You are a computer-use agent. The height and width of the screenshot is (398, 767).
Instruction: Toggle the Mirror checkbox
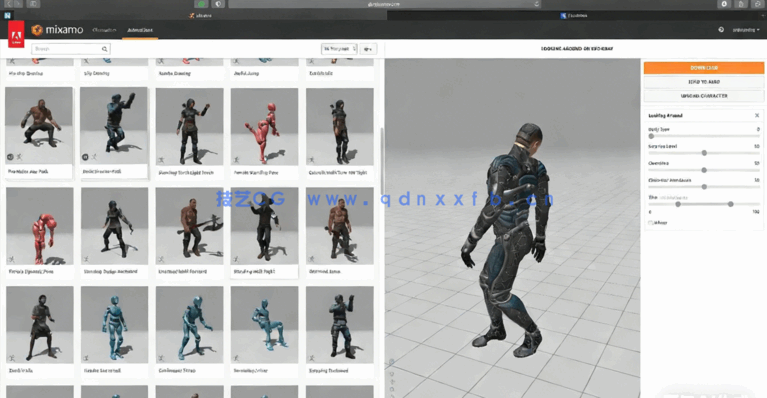(651, 223)
